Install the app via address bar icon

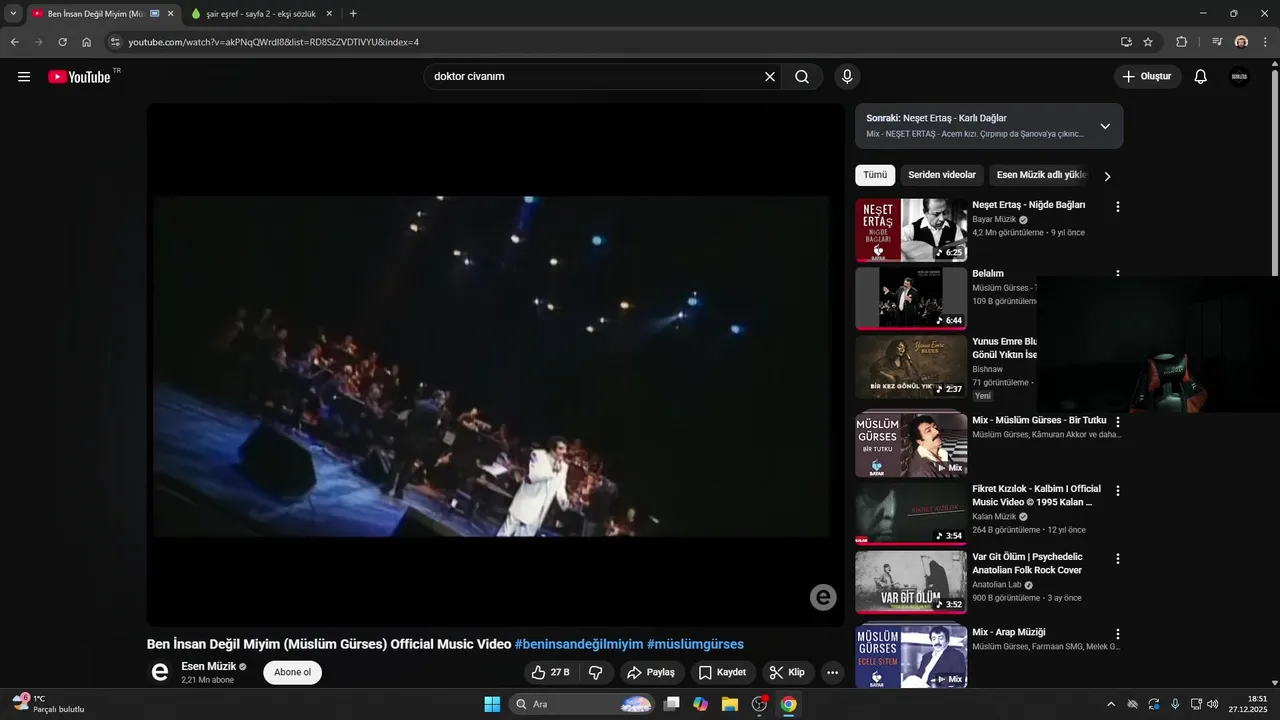point(1126,42)
